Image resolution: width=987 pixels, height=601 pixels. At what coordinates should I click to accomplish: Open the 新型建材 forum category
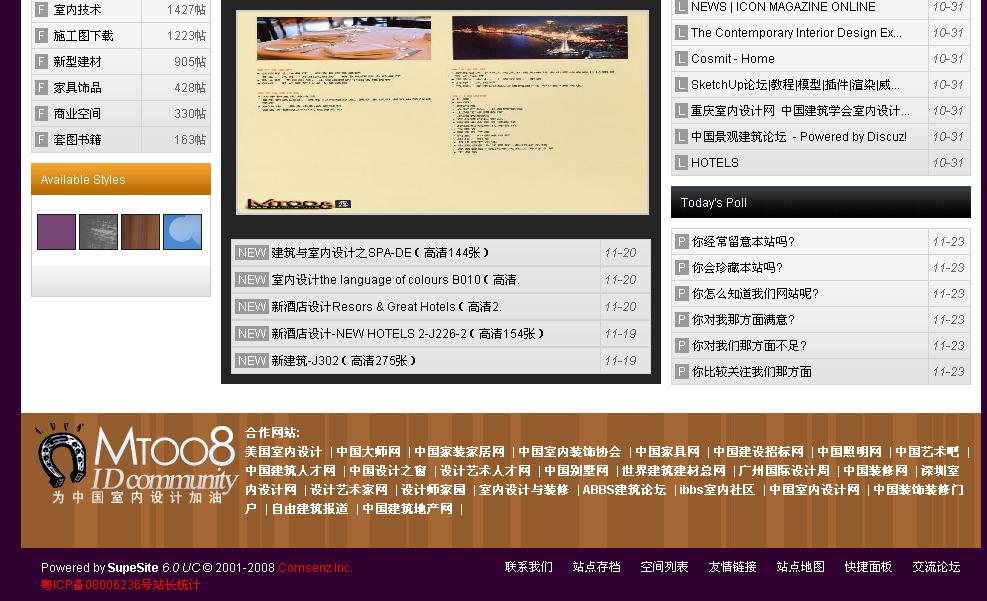tap(77, 62)
